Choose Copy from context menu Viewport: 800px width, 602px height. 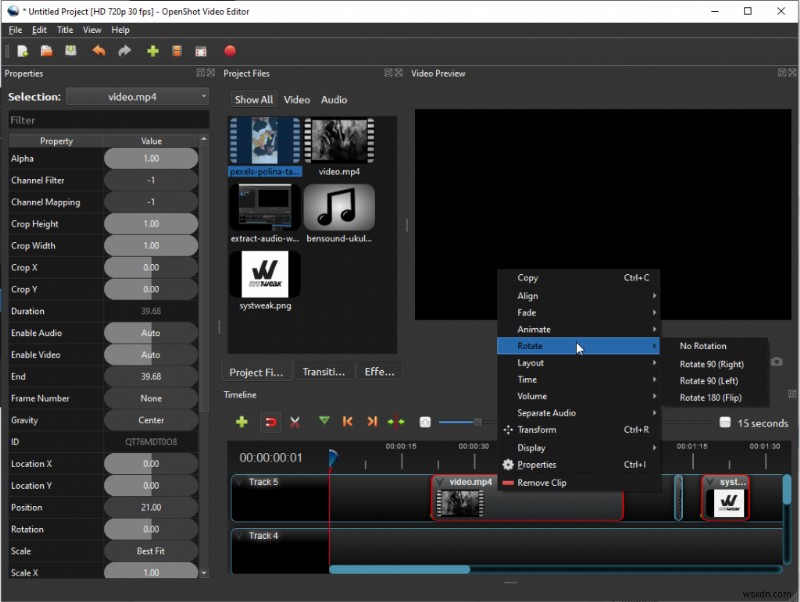(x=579, y=278)
